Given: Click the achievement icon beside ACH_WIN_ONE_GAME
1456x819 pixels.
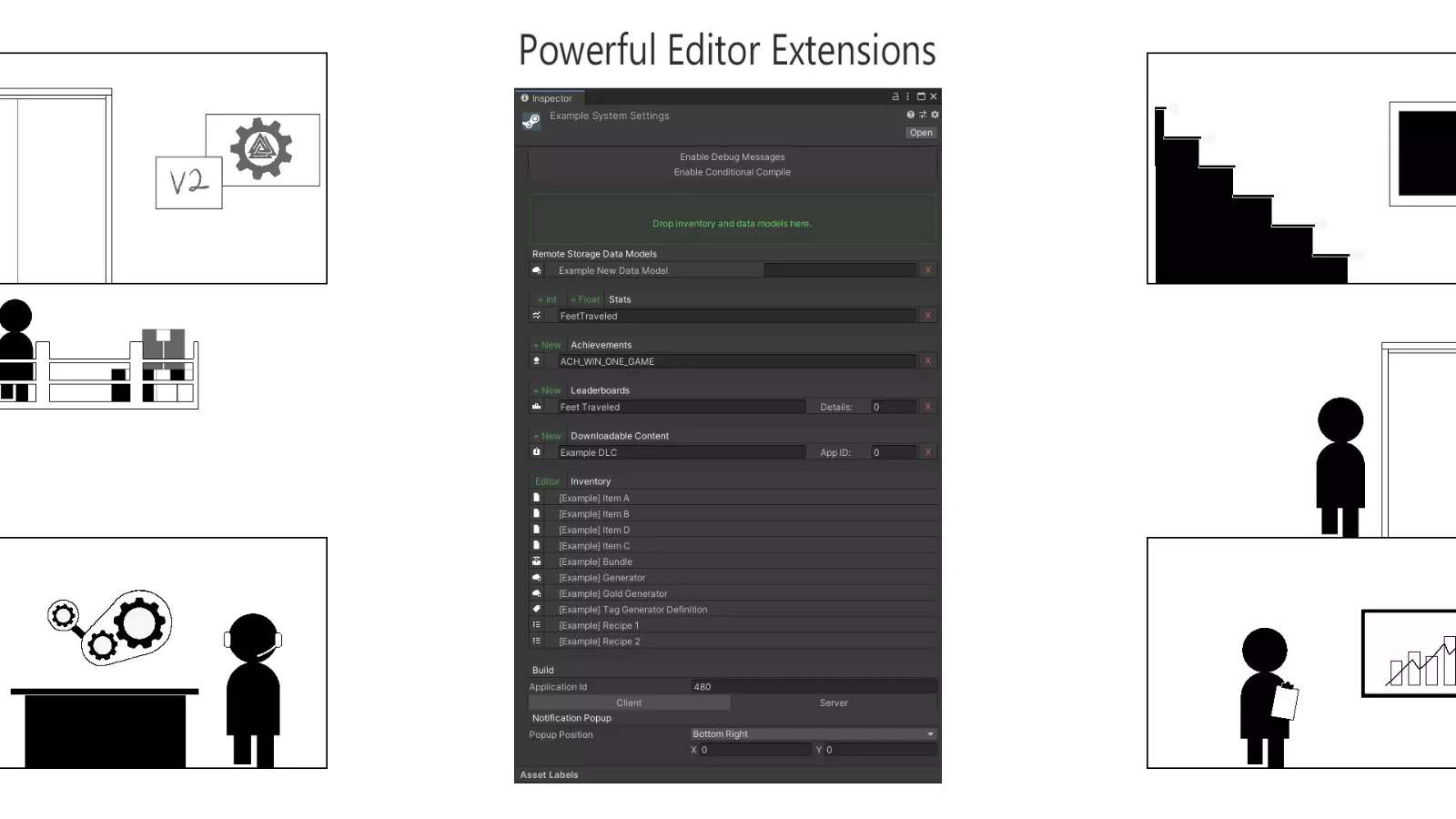Looking at the screenshot, I should (x=537, y=361).
